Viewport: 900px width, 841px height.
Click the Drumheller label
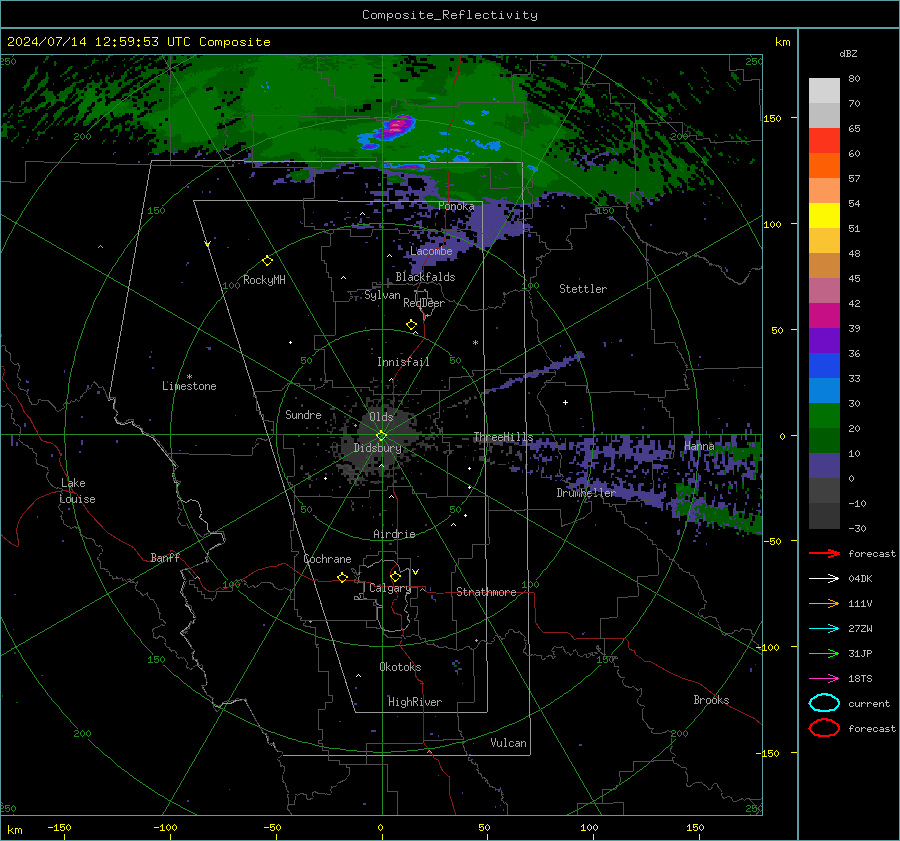(x=586, y=493)
